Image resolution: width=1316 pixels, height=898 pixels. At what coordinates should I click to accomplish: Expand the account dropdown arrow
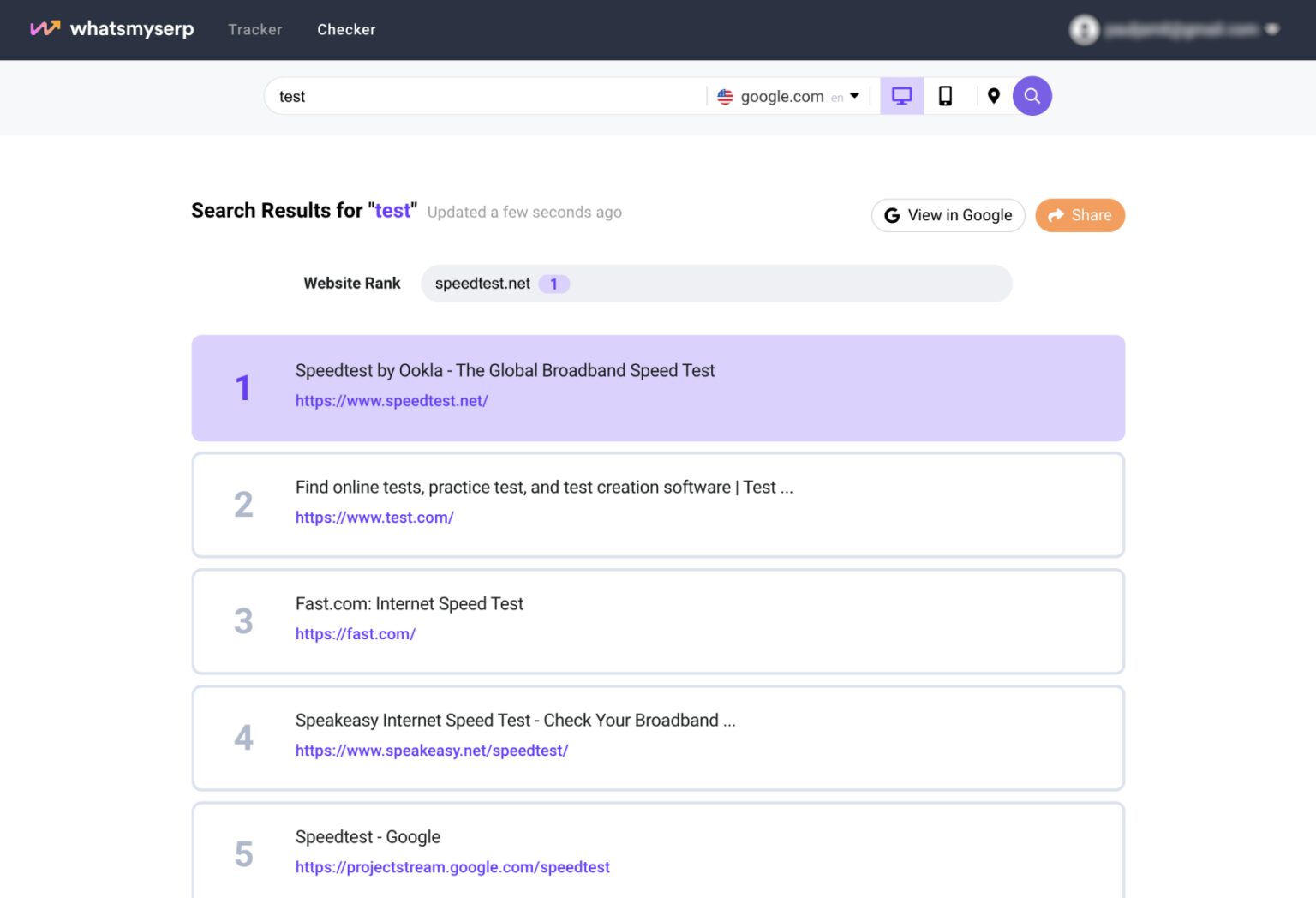click(1272, 29)
